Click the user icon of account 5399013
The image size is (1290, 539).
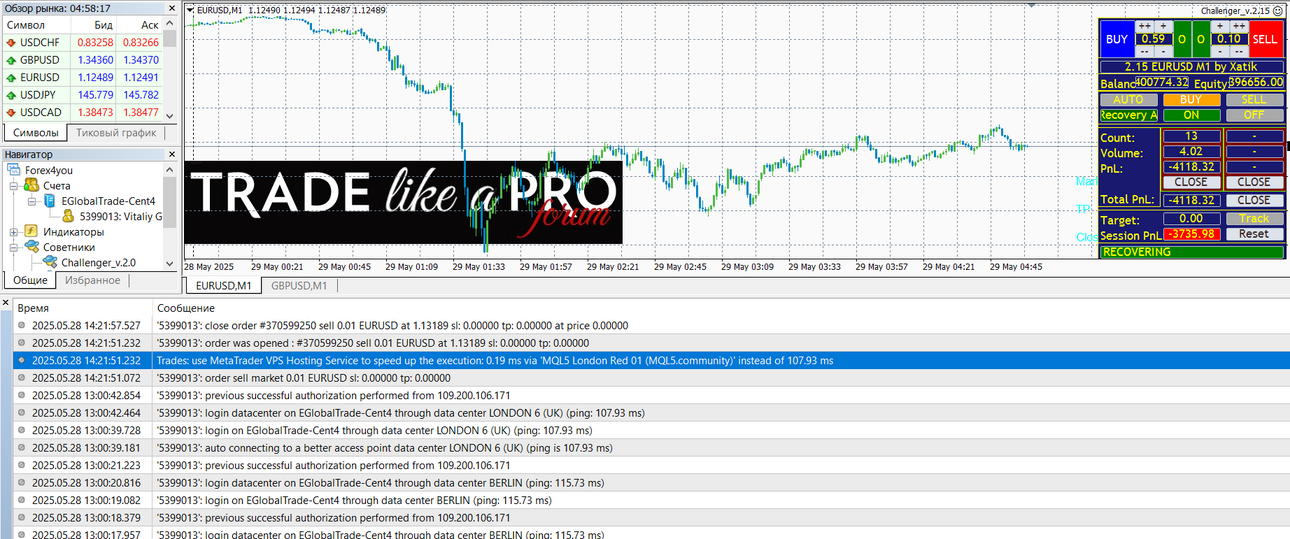[x=68, y=216]
